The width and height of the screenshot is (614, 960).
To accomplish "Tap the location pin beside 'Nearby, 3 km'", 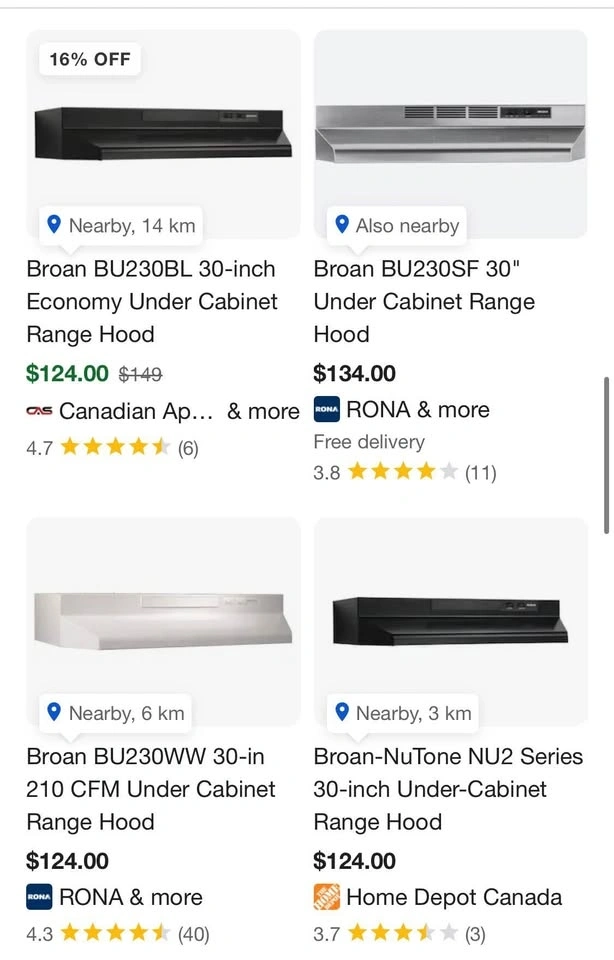I will click(x=342, y=713).
